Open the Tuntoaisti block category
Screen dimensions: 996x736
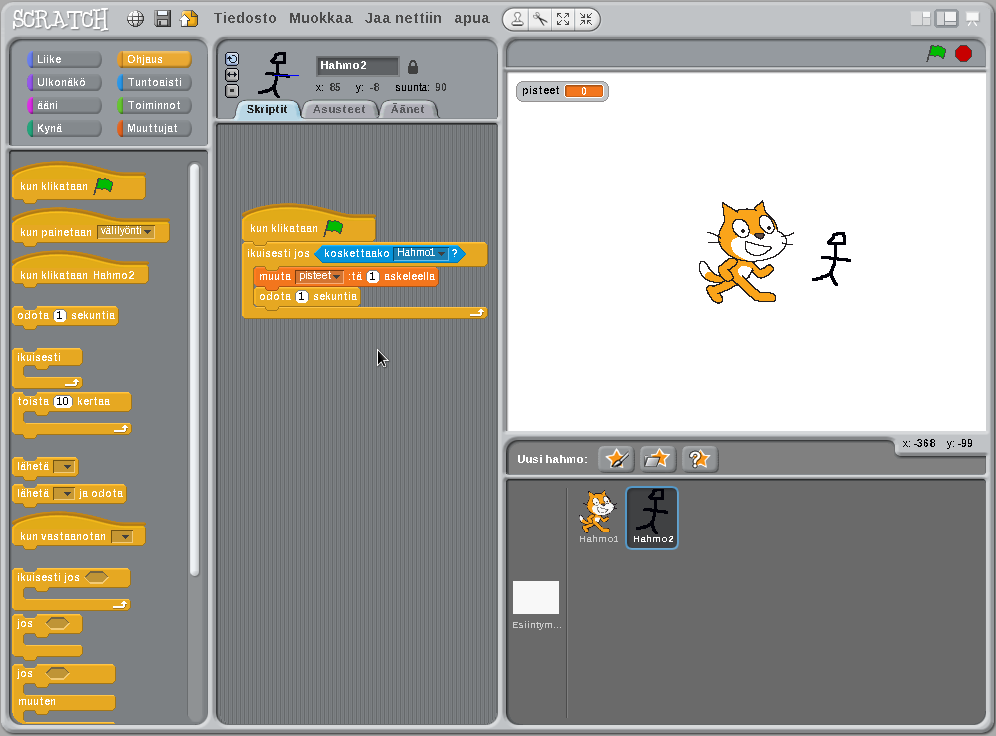tap(154, 82)
